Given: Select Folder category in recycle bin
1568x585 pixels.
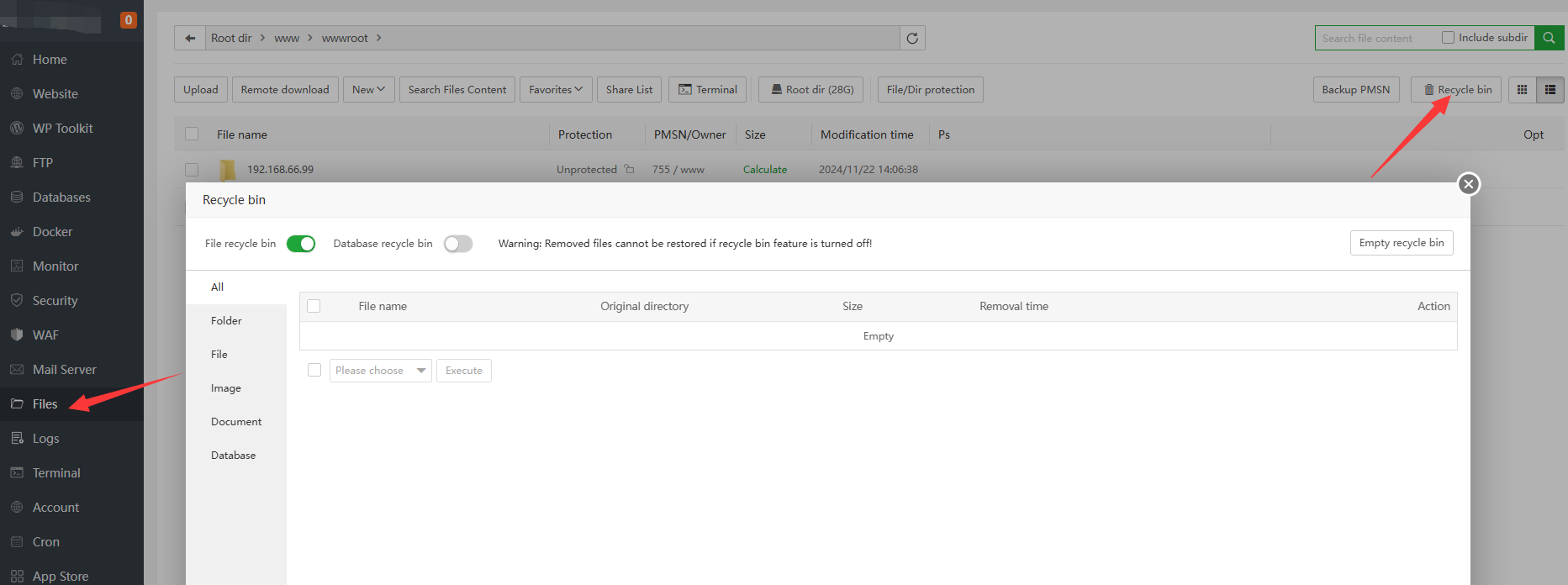Looking at the screenshot, I should (236, 321).
